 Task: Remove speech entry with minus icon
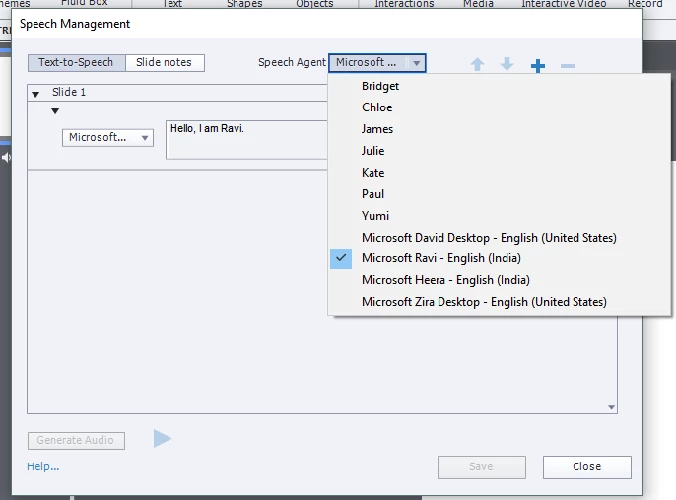click(568, 66)
